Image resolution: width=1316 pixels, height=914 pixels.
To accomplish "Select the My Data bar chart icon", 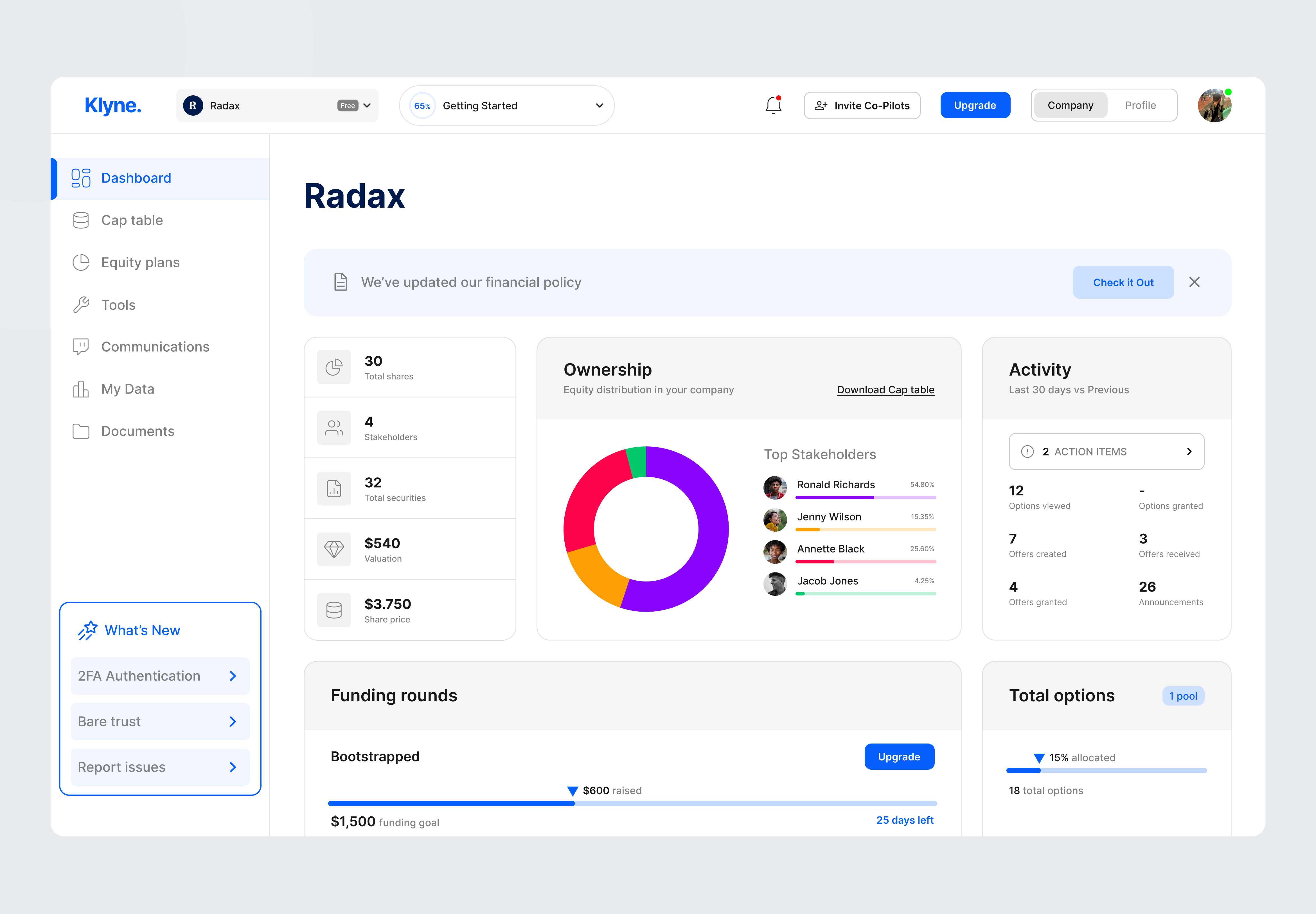I will (81, 389).
